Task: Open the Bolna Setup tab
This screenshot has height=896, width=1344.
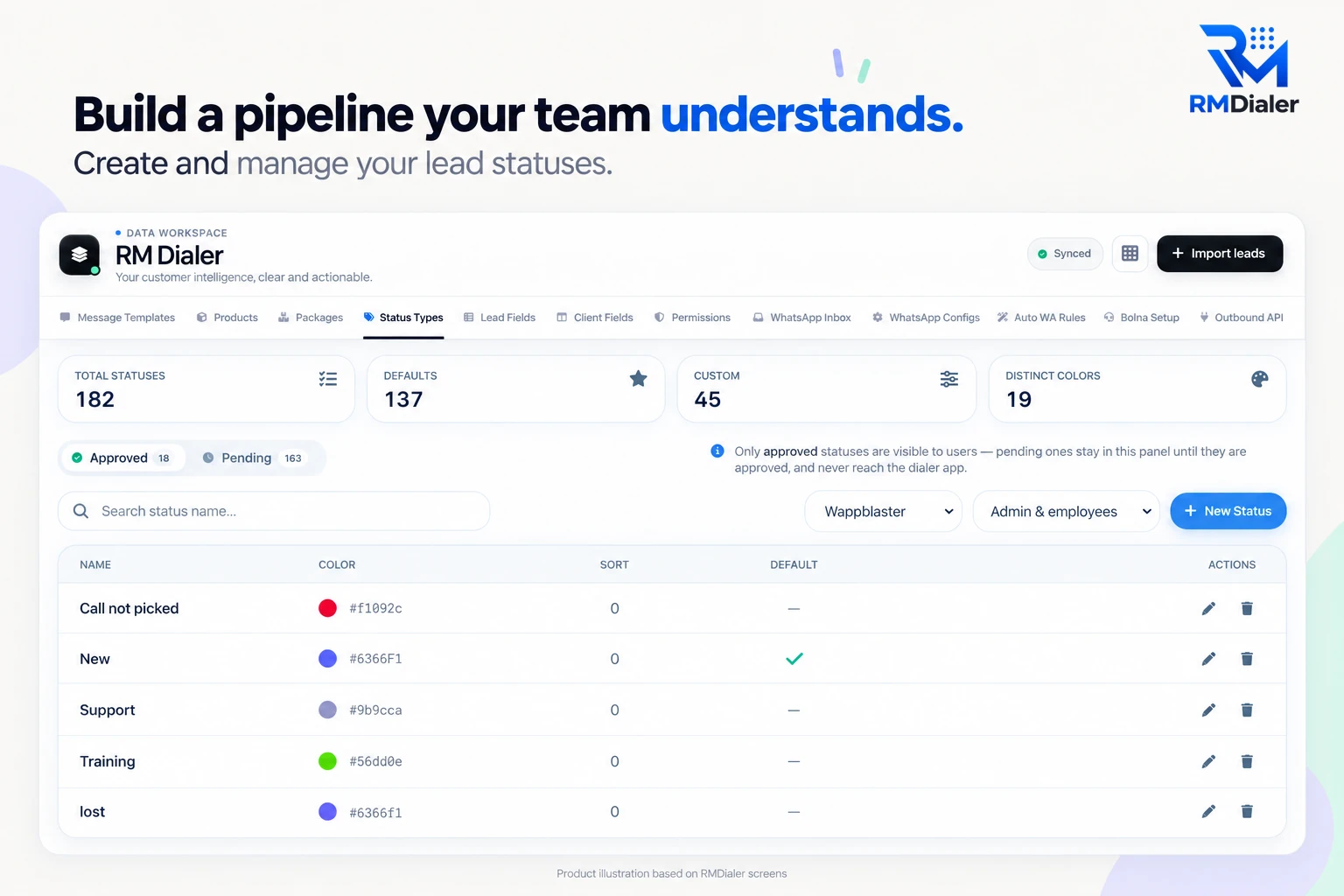Action: [x=1142, y=318]
